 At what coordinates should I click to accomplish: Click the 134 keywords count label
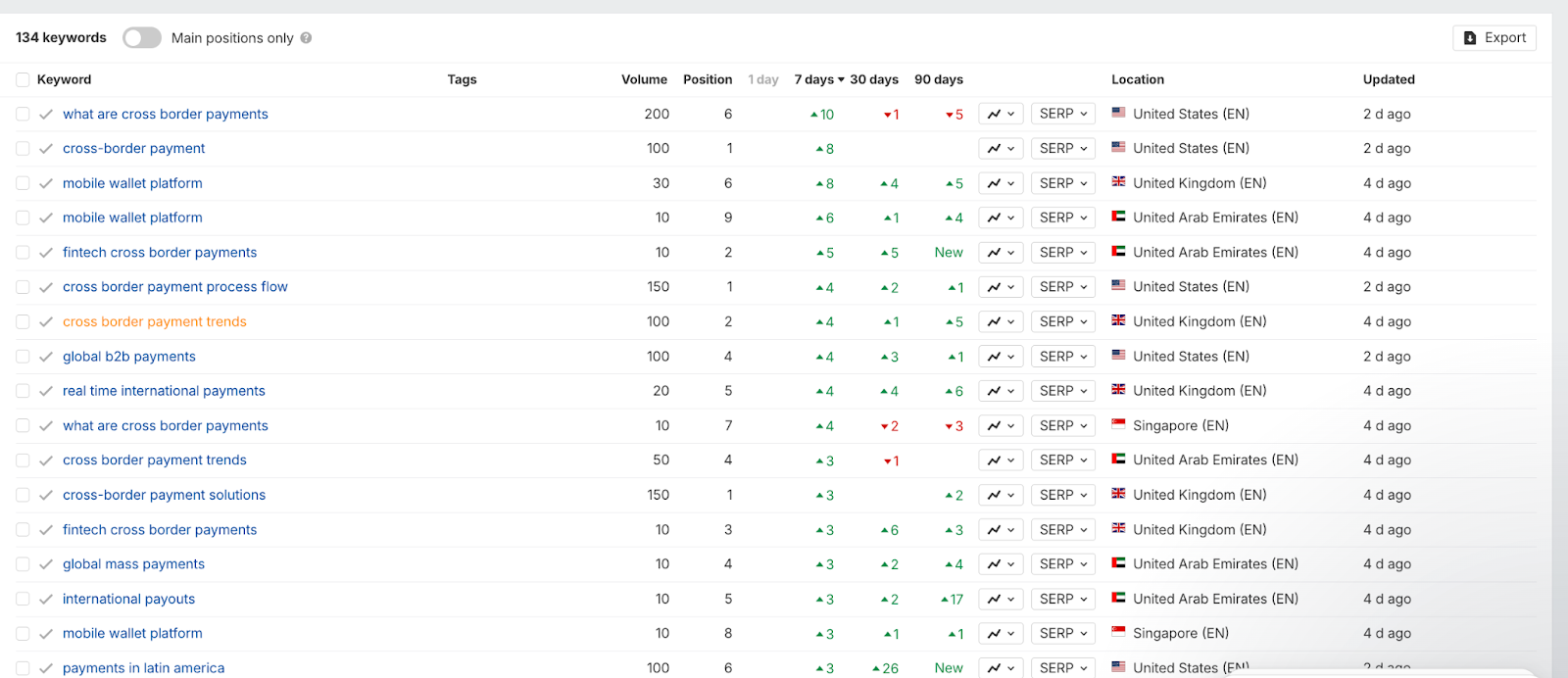click(x=61, y=37)
